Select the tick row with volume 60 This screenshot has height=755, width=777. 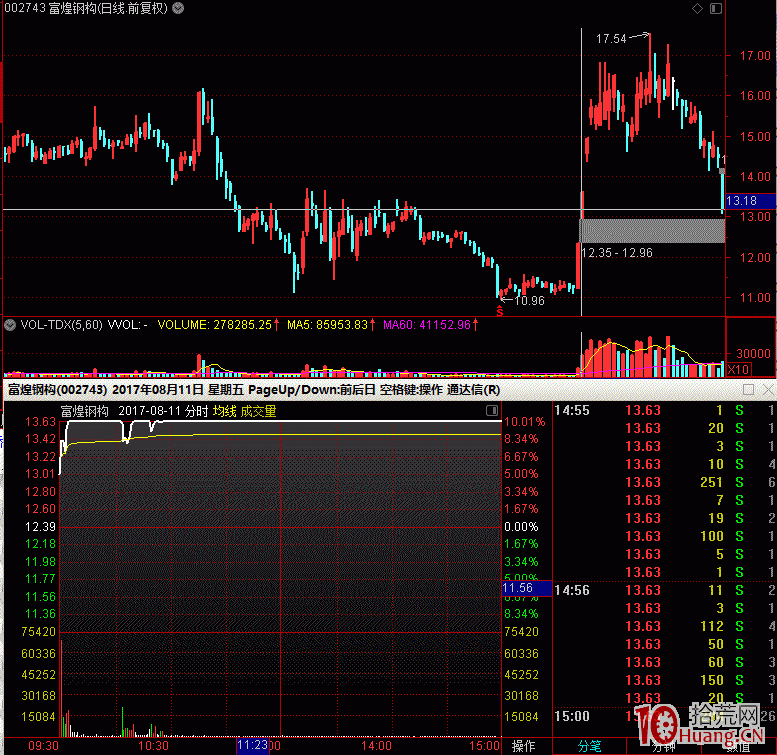664,662
